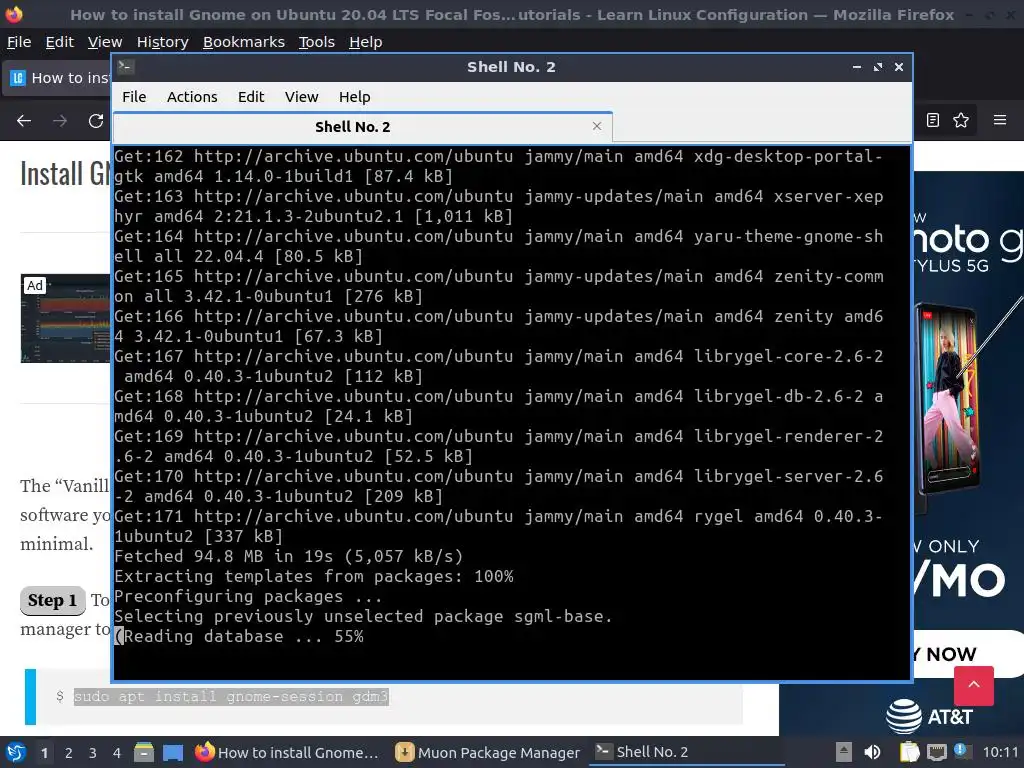Viewport: 1024px width, 768px height.
Task: Click 'Extracting templates from packages: 100%' line
Action: [313, 577]
